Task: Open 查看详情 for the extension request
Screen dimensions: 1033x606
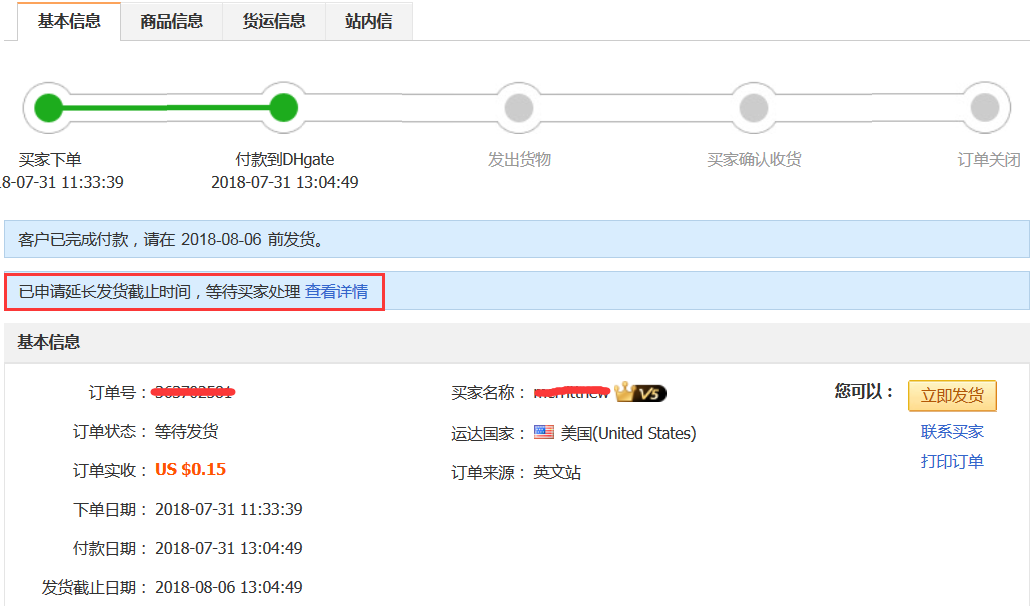Action: [x=336, y=292]
